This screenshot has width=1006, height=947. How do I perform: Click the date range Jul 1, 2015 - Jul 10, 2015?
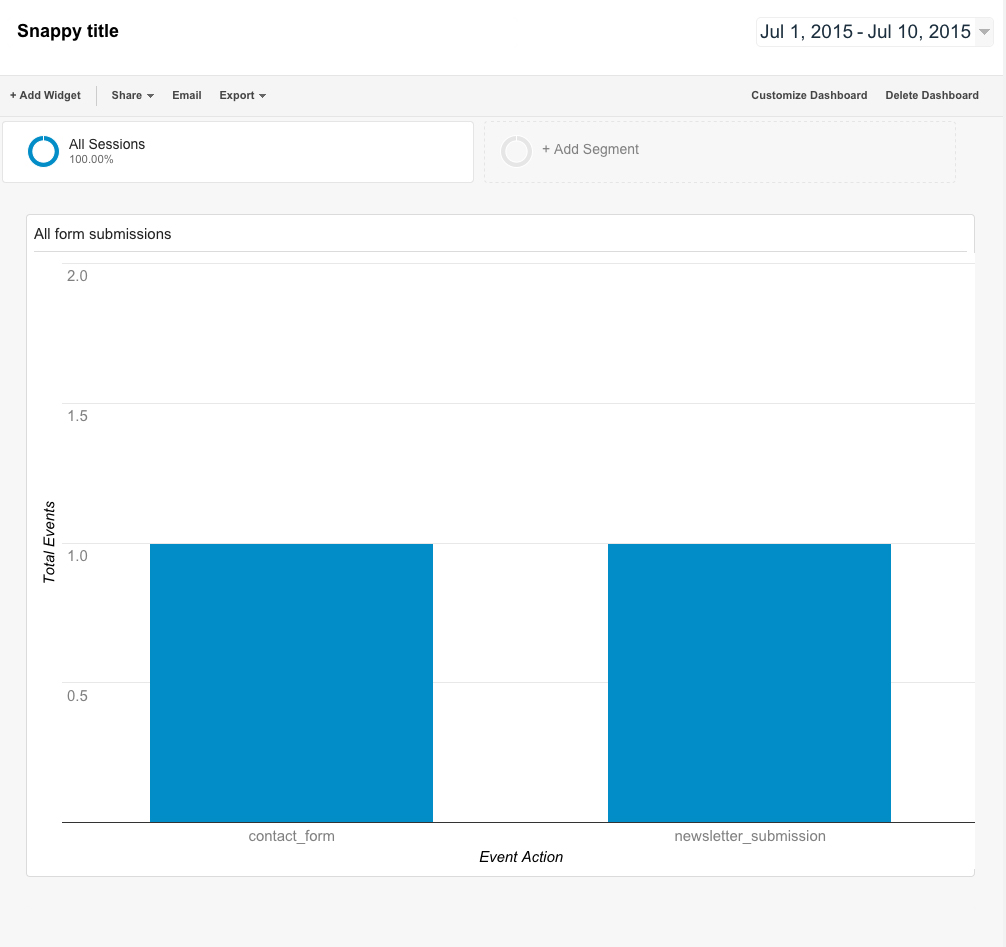865,31
